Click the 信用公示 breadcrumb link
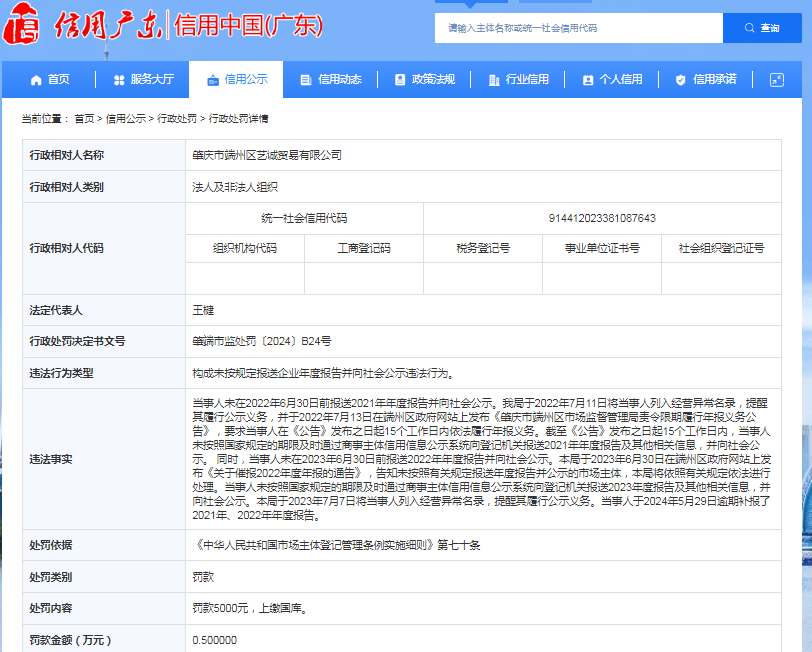This screenshot has height=652, width=812. (x=126, y=119)
